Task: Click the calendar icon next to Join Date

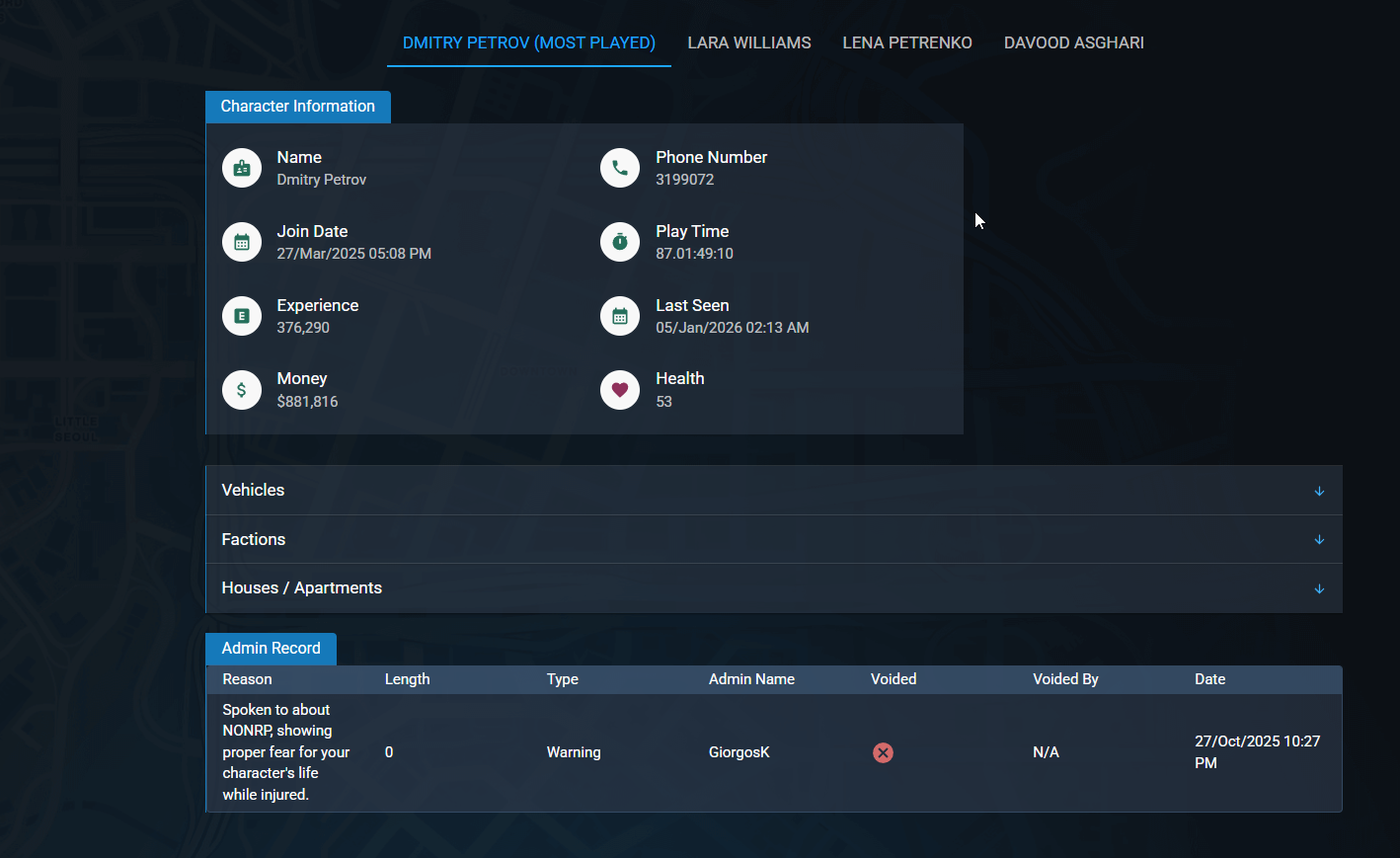Action: pos(242,242)
